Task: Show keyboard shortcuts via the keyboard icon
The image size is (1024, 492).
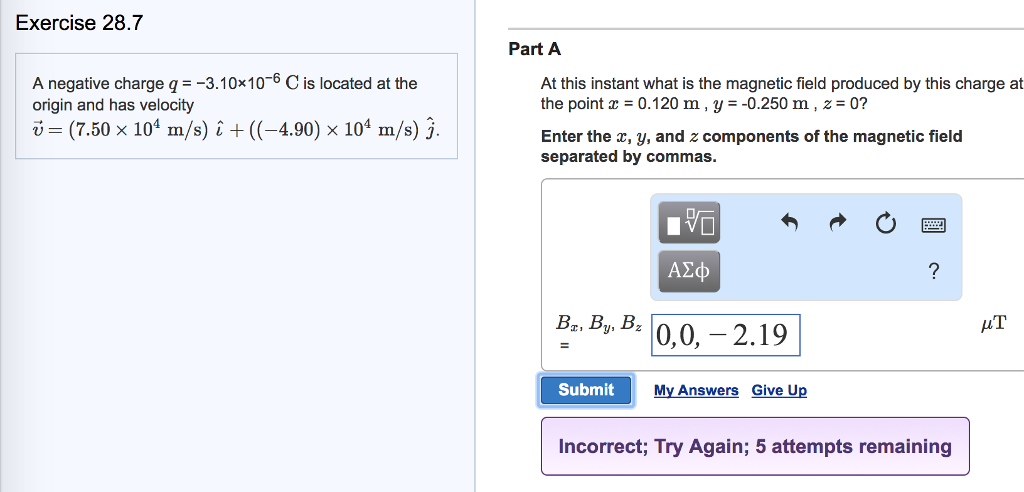Action: (933, 225)
